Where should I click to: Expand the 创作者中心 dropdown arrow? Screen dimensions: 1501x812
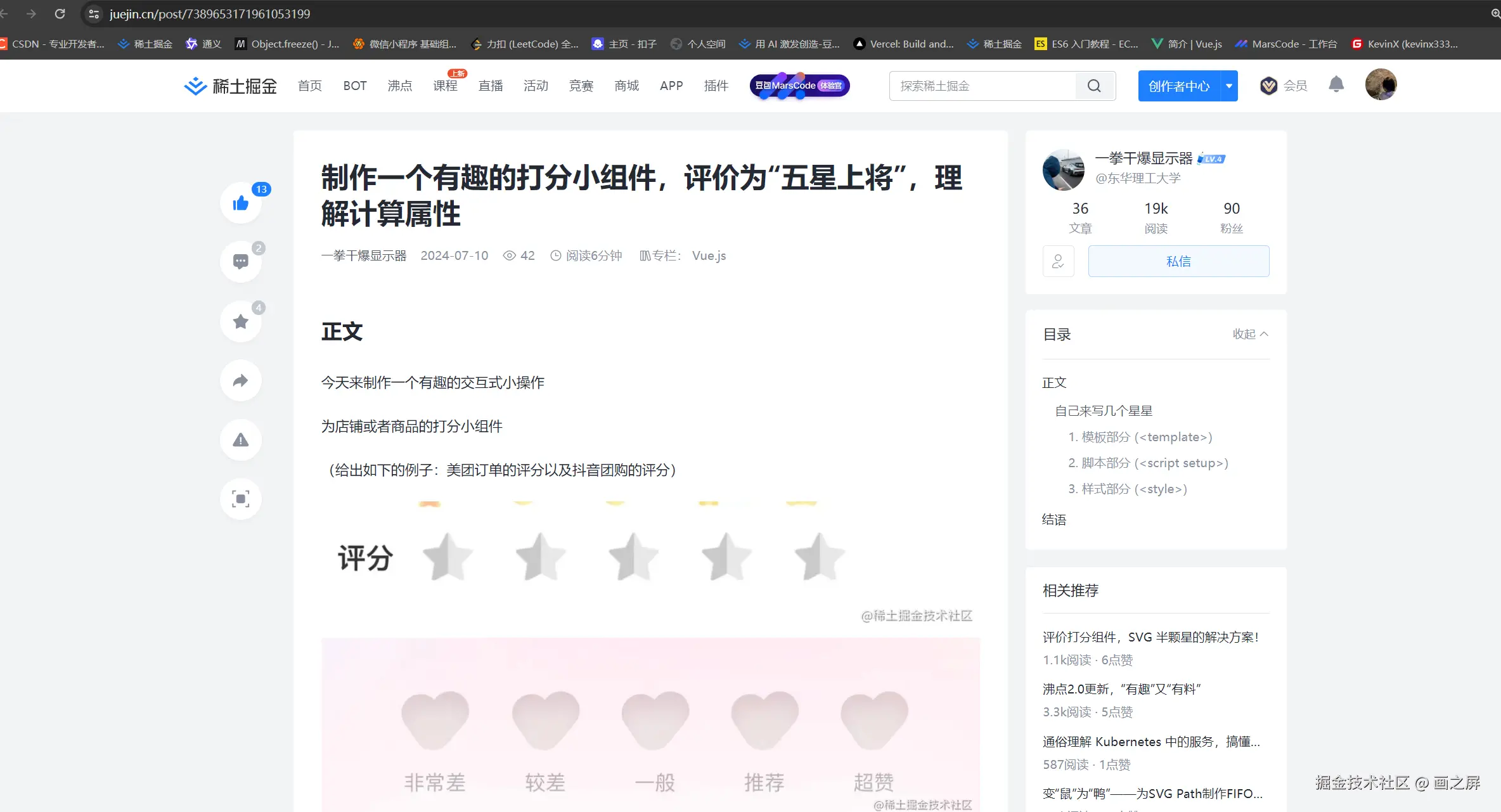click(x=1229, y=86)
